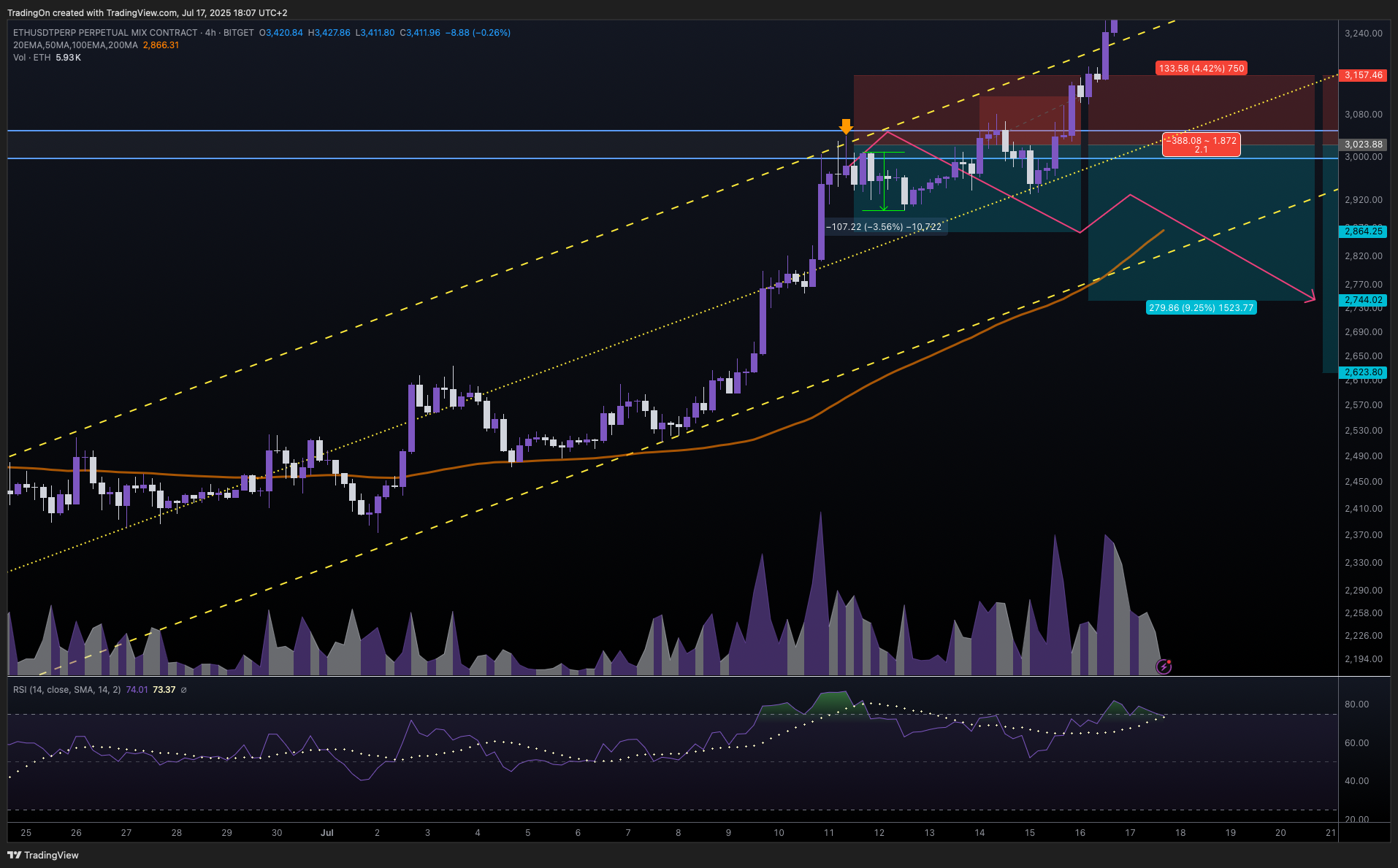The image size is (1398, 868).
Task: Select the orange down-arrow marker on chart
Action: pos(846,127)
